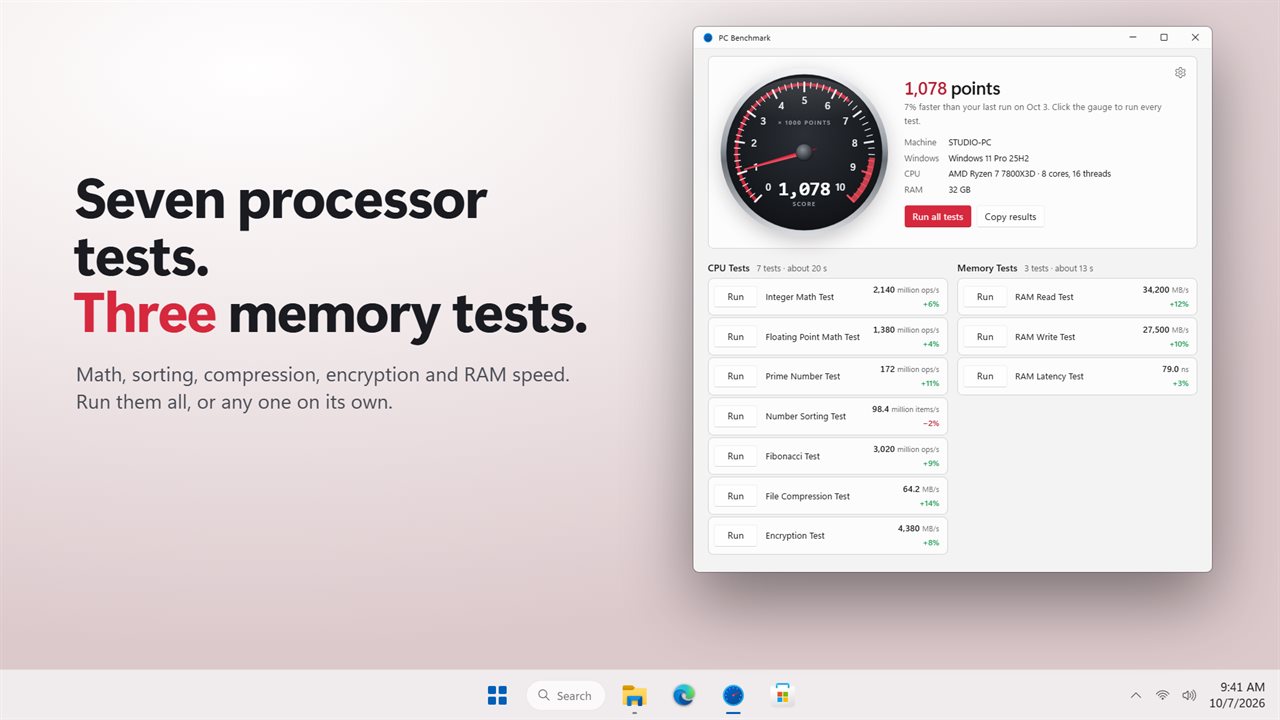
Task: Show hidden tray icons chevron
Action: (1135, 695)
